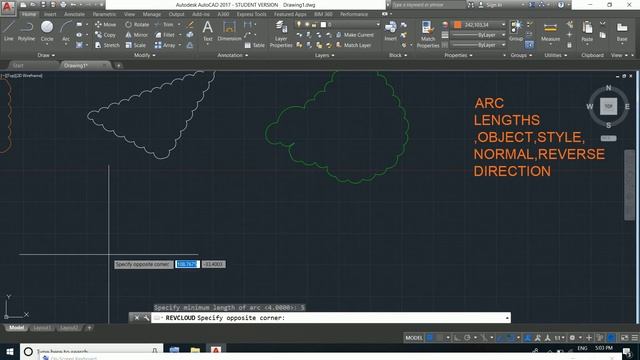The image size is (640, 360).
Task: Click the orange object color swatch
Action: pyautogui.click(x=458, y=25)
